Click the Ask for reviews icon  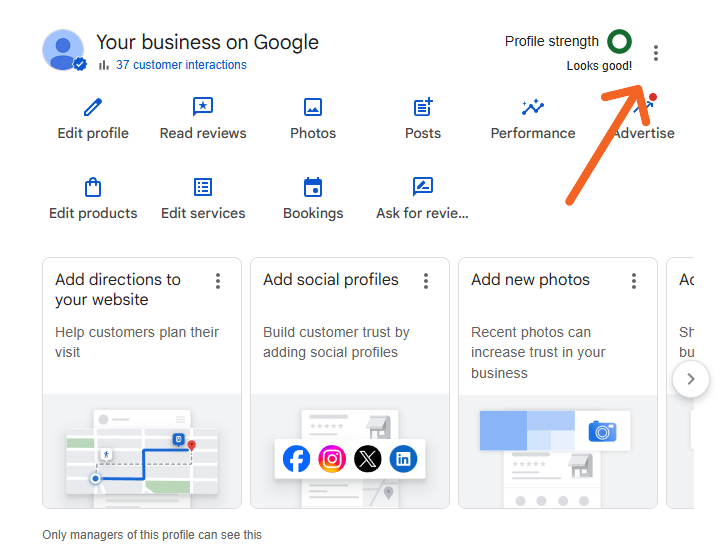pos(423,187)
